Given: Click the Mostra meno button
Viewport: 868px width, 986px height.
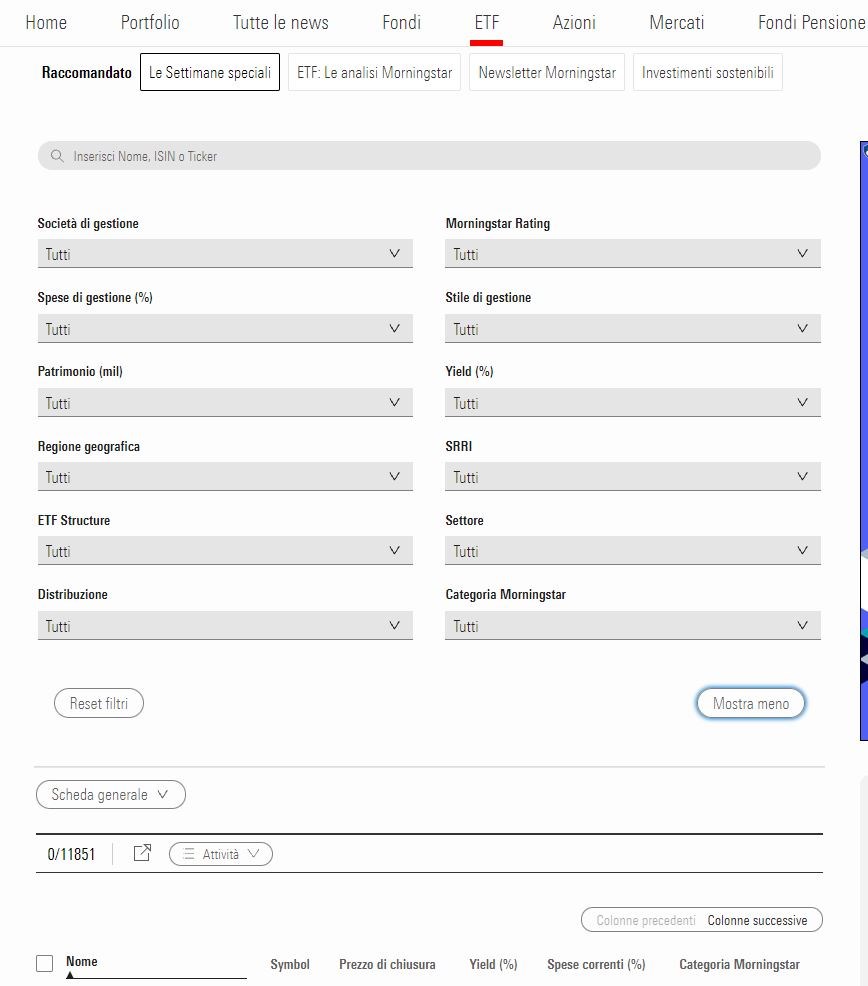Looking at the screenshot, I should 750,703.
